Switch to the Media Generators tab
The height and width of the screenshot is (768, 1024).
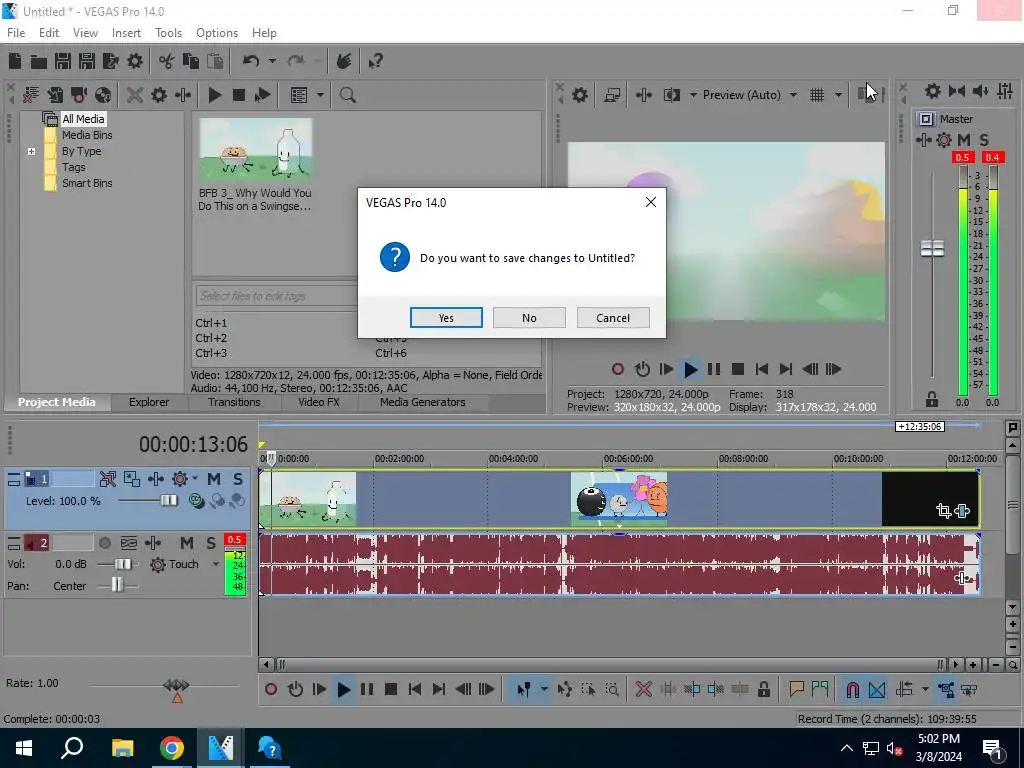click(x=423, y=402)
